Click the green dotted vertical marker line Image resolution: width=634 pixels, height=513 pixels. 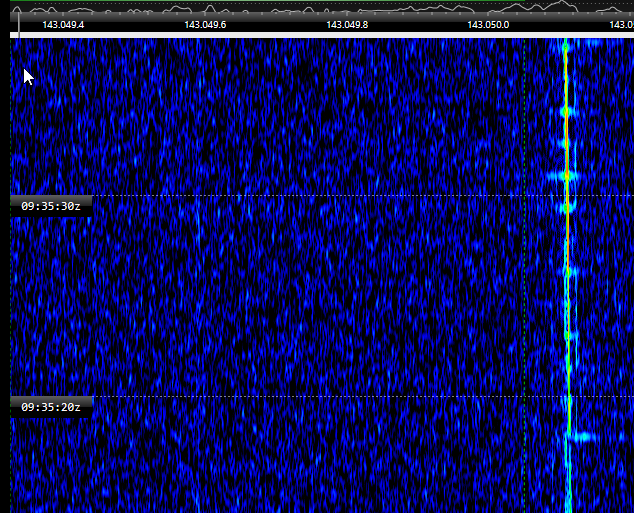tap(524, 275)
